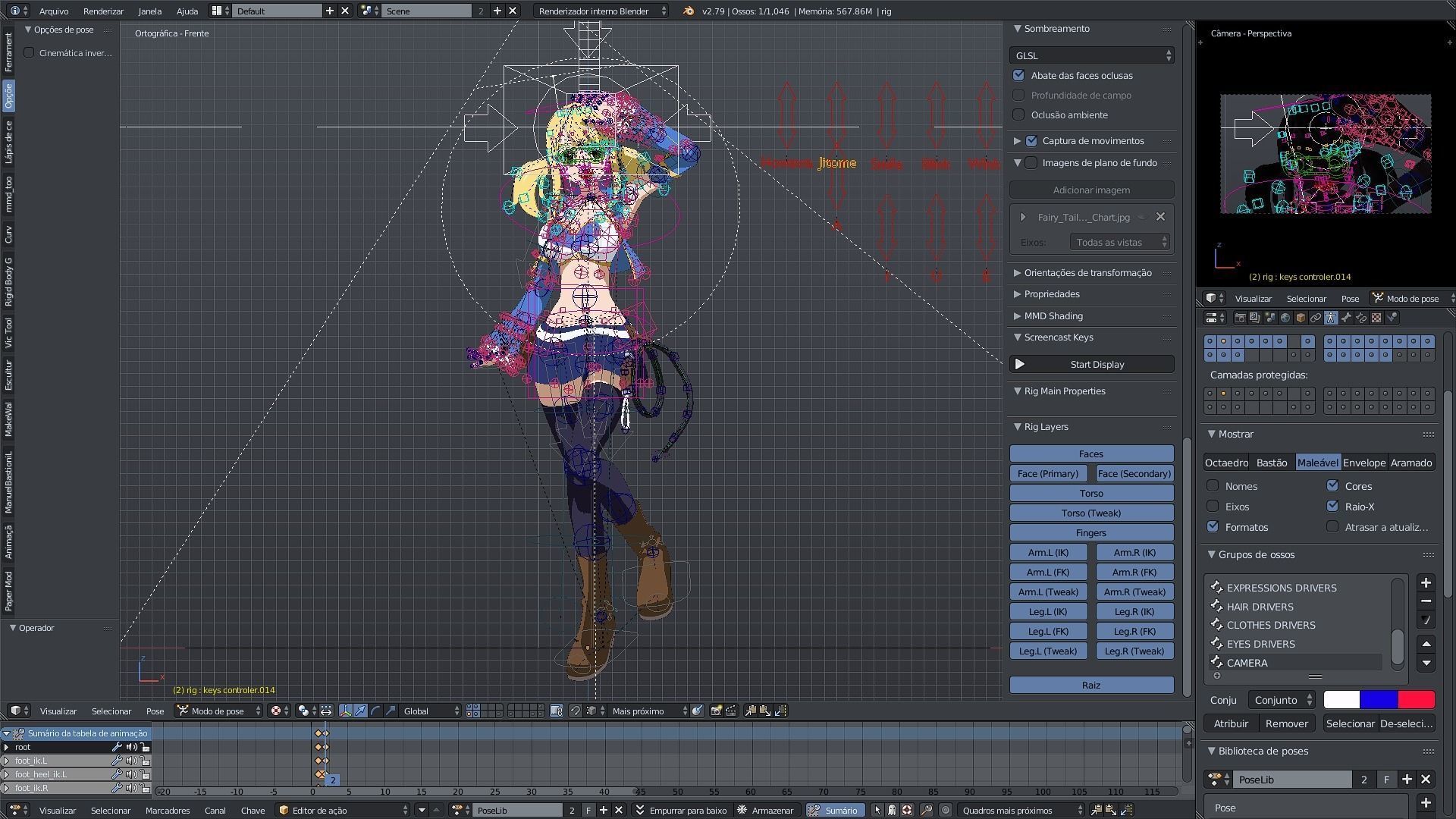Click the Start Display button
This screenshot has width=1456, height=819.
[1091, 364]
